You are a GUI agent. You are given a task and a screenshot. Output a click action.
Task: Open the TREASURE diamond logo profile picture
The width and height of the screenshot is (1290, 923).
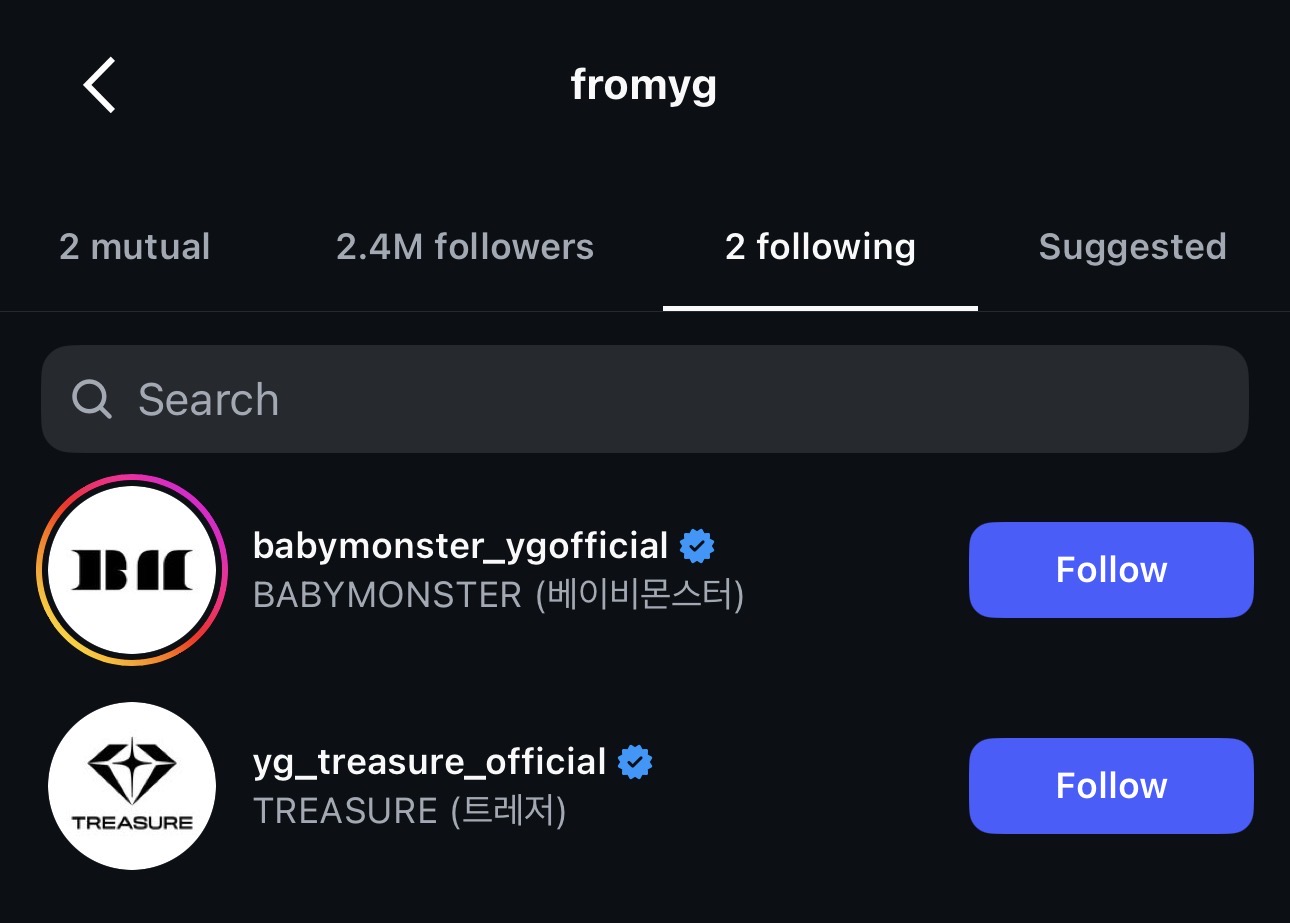(x=132, y=786)
